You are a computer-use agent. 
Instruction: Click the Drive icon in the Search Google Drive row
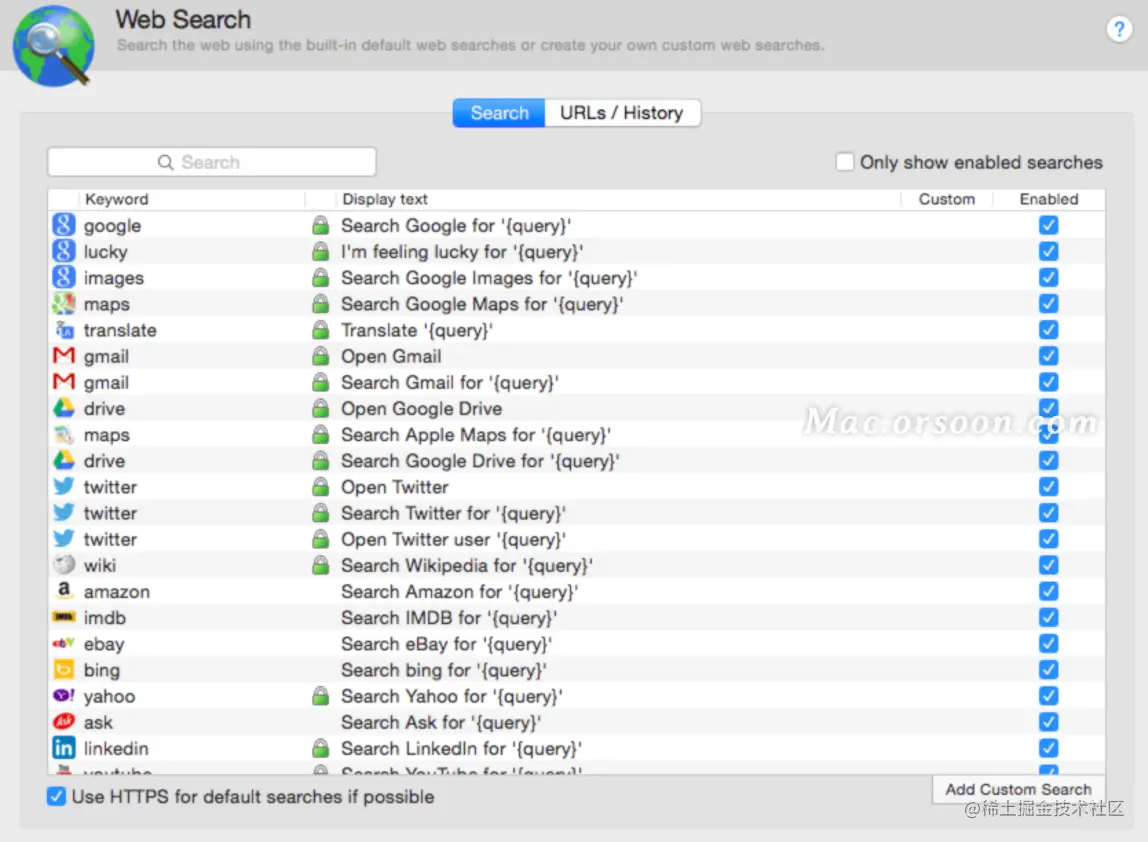pyautogui.click(x=64, y=460)
